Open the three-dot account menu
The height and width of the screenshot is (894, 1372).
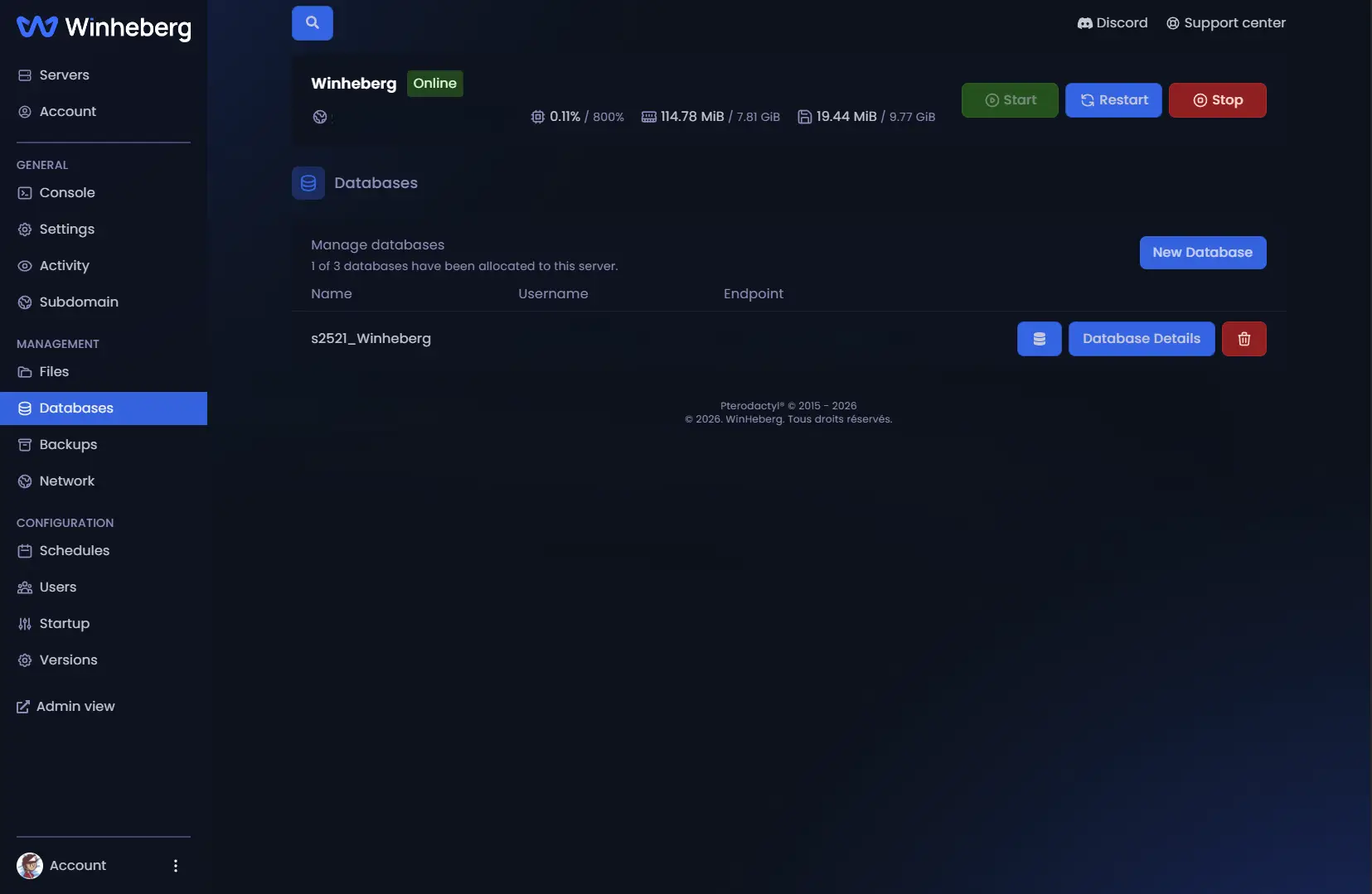[176, 866]
